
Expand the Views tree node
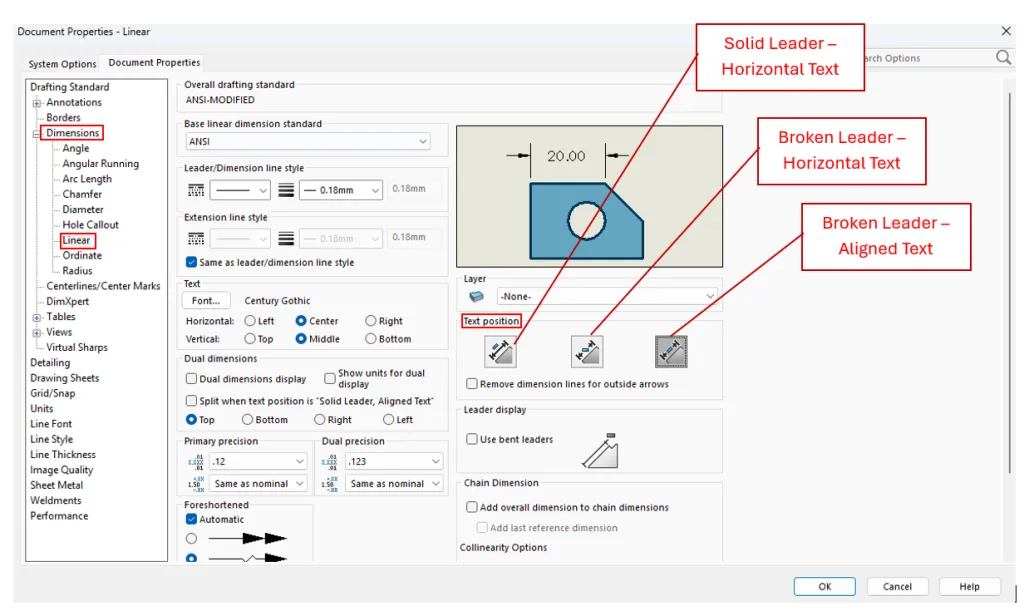37,333
